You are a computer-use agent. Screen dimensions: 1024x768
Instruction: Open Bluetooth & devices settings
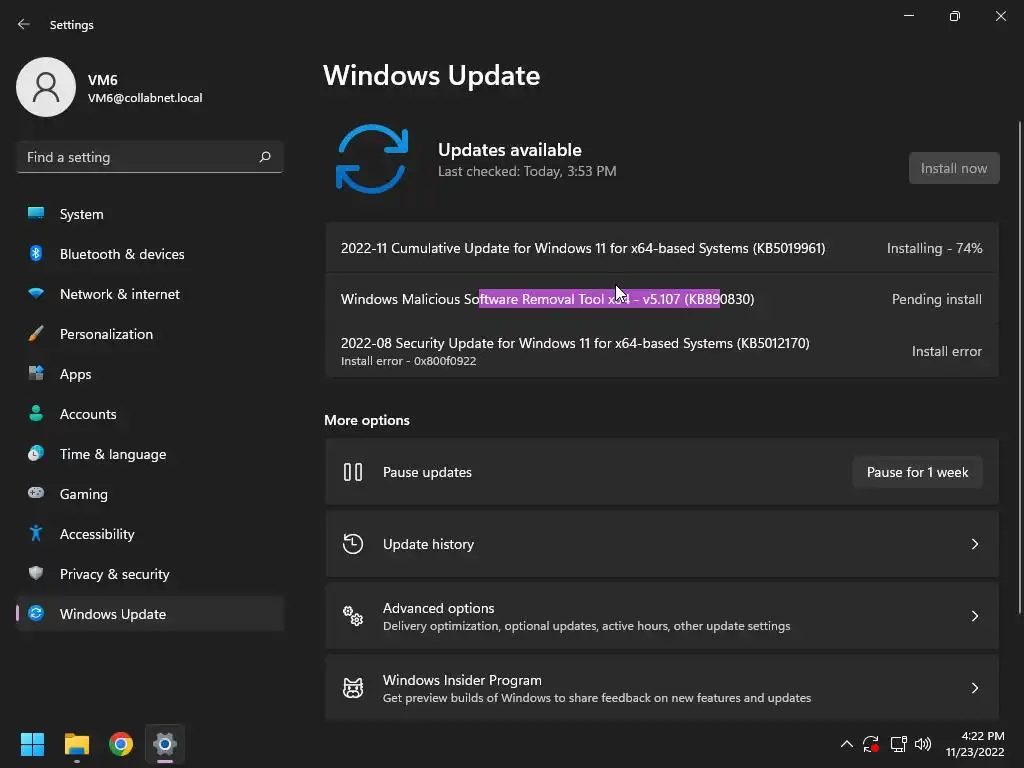tap(150, 253)
